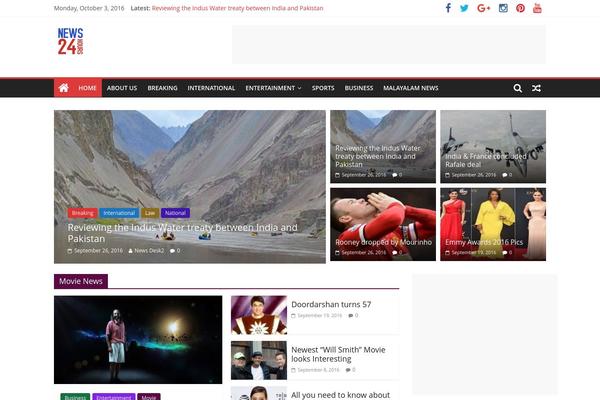Open Doordarshan turns 57 headline
The width and height of the screenshot is (600, 400).
[x=331, y=305]
